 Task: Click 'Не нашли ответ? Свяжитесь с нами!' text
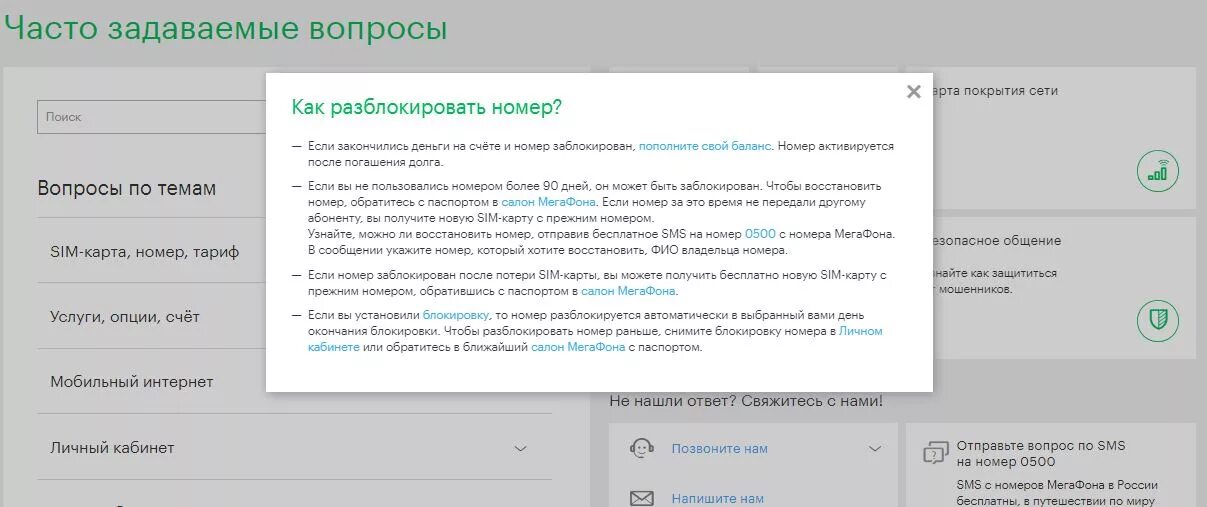click(x=746, y=401)
